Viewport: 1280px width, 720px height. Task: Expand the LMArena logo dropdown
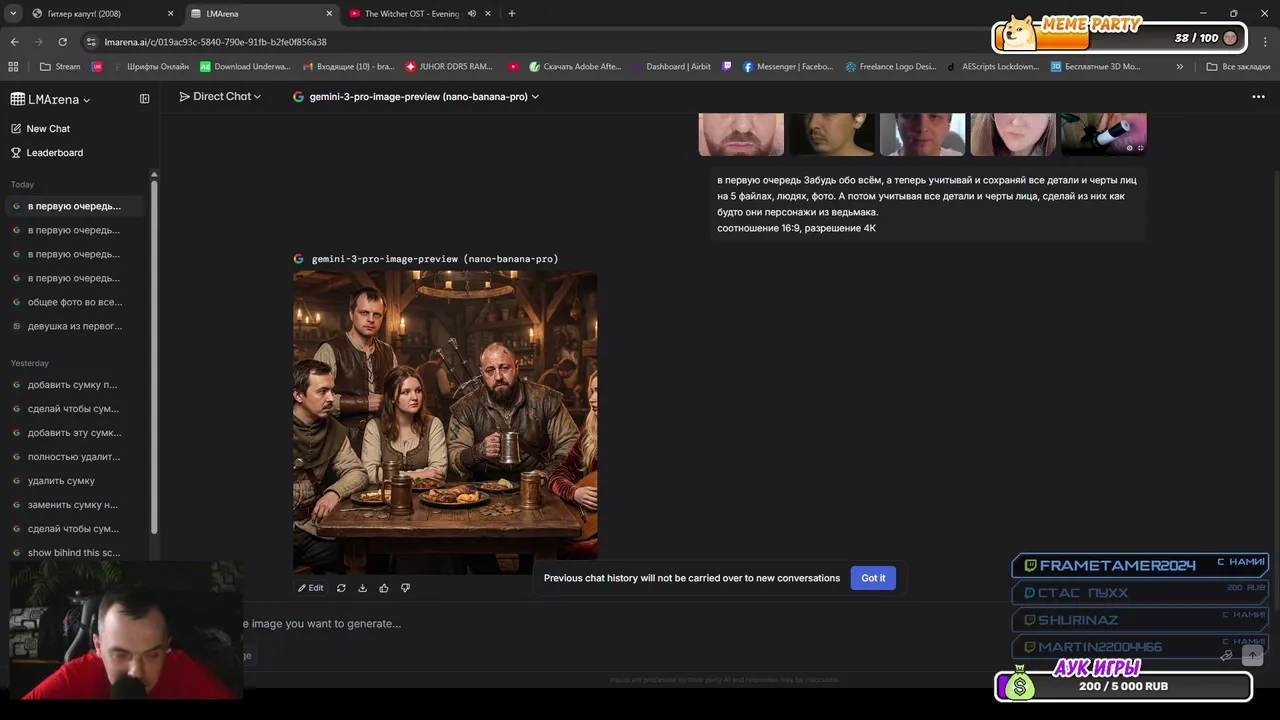(51, 99)
